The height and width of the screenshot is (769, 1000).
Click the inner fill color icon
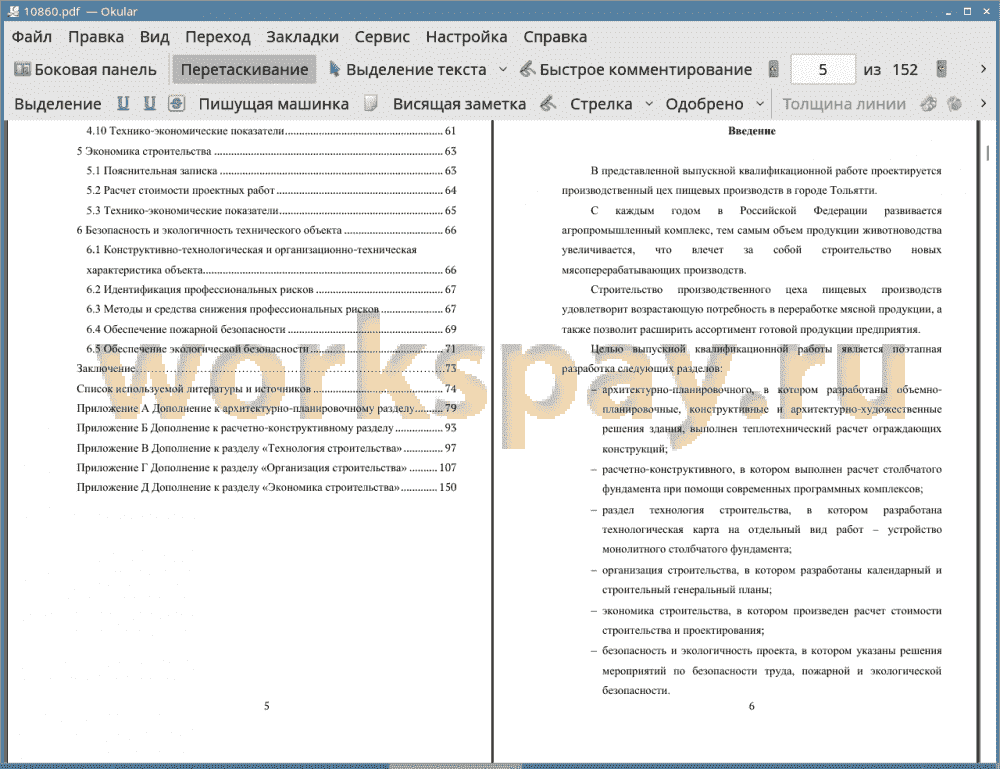[x=955, y=103]
